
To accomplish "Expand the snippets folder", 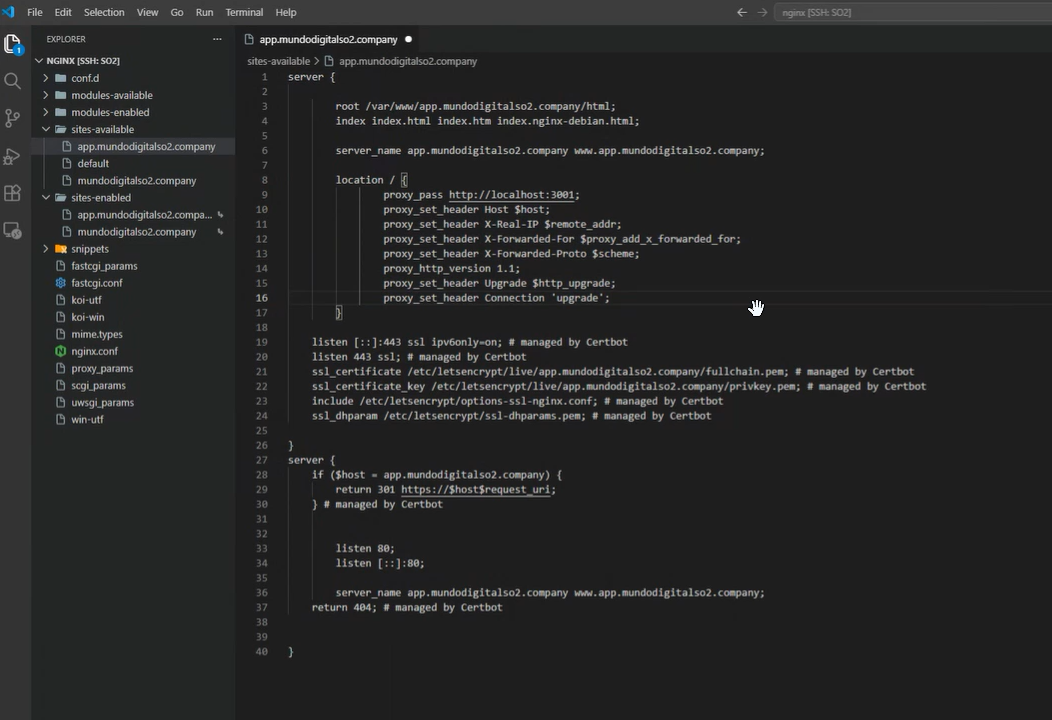I will 46,249.
